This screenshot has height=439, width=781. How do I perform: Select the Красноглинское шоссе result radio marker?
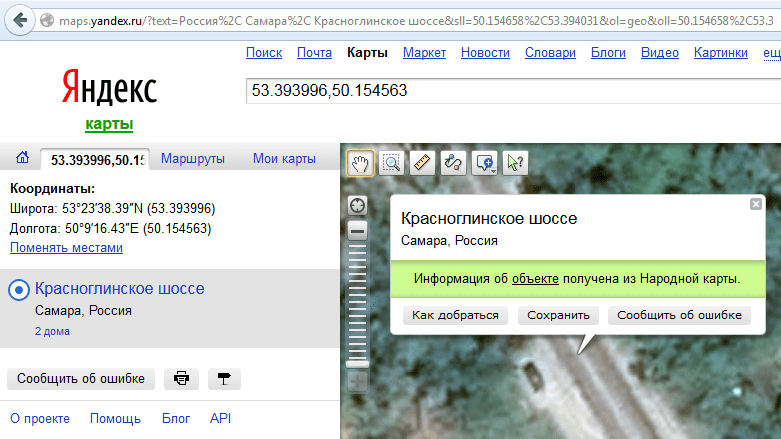(x=18, y=290)
